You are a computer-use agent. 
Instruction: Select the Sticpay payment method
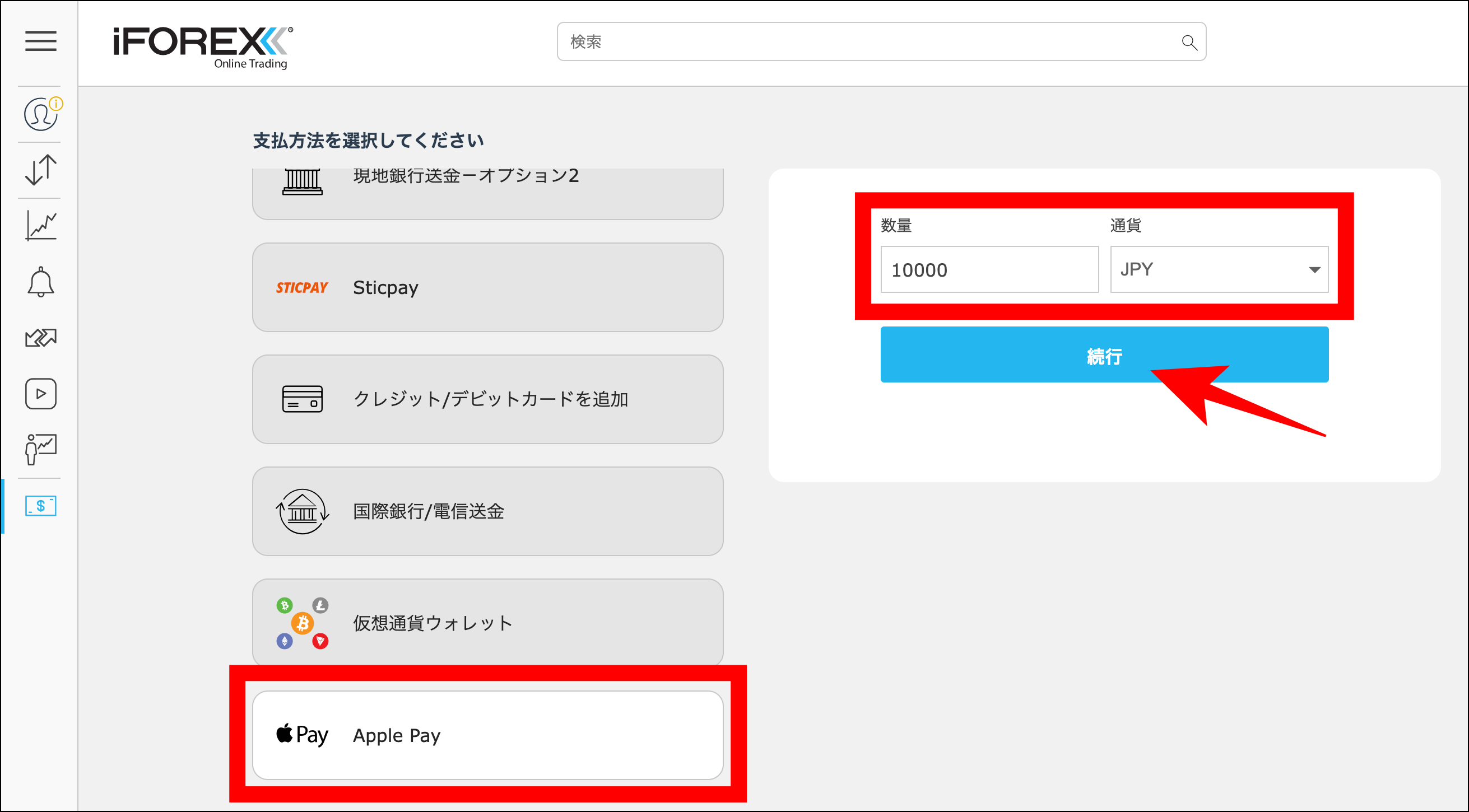coord(487,288)
